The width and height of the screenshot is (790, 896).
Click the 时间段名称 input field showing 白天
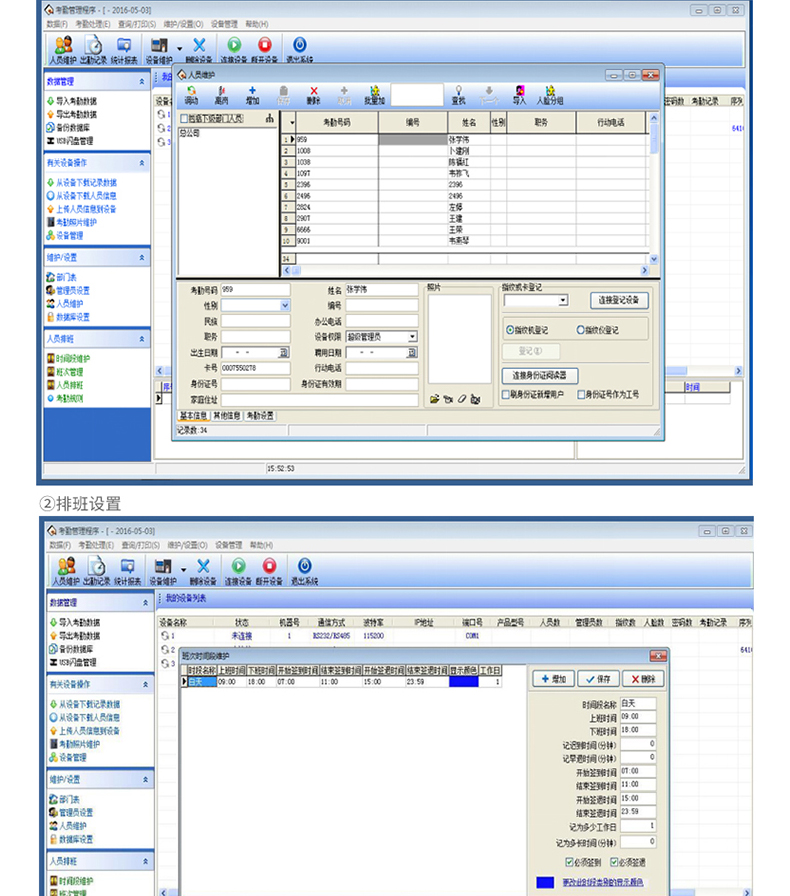636,704
